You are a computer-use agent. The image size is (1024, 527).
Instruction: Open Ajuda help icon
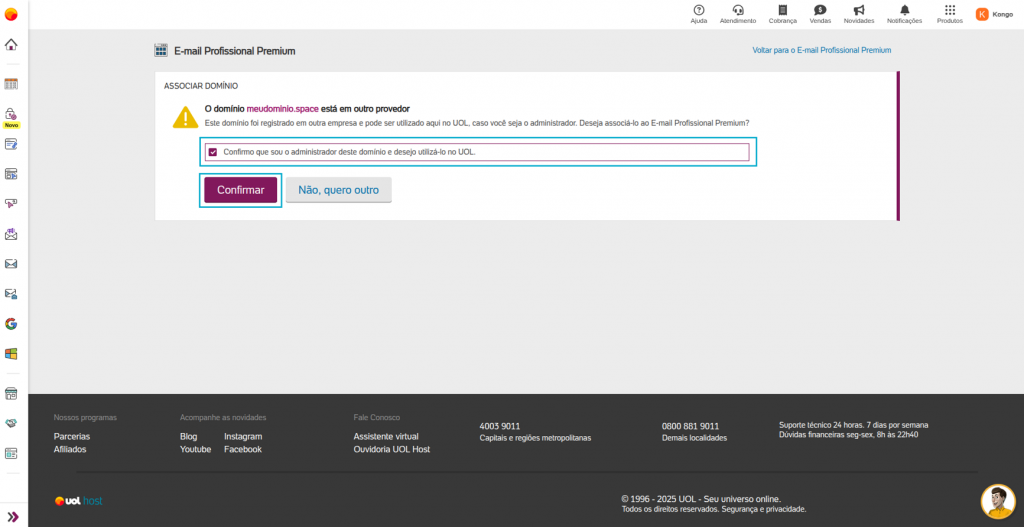coord(699,14)
